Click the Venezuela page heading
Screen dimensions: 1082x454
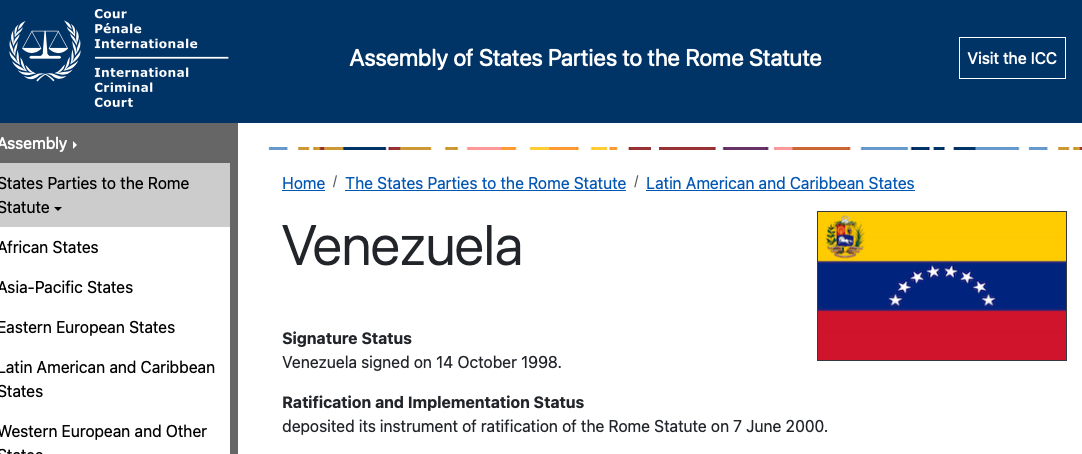pos(402,246)
